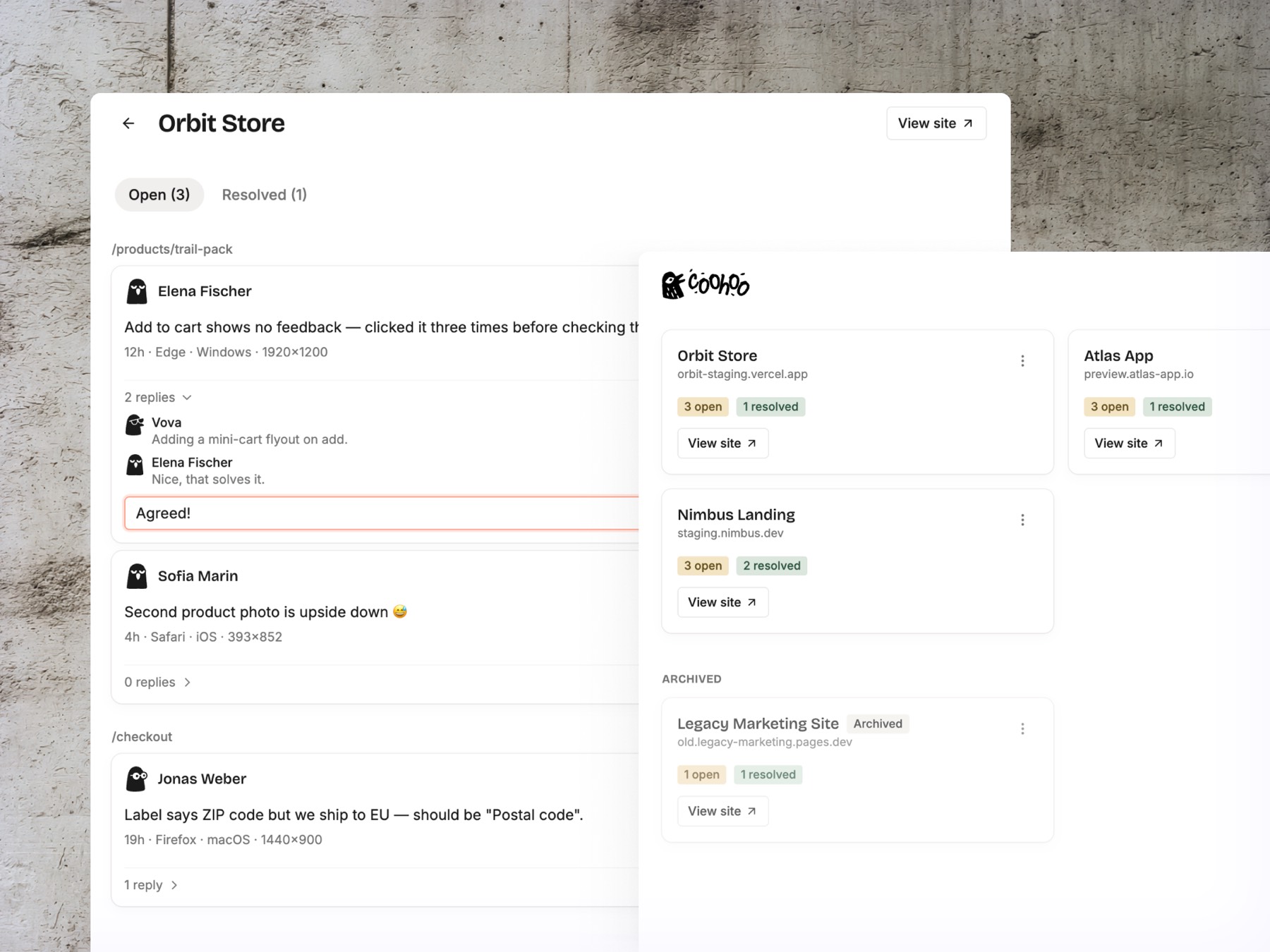The image size is (1270, 952).
Task: Click the reply 'Nice, that solves it.'
Action: pyautogui.click(x=208, y=480)
